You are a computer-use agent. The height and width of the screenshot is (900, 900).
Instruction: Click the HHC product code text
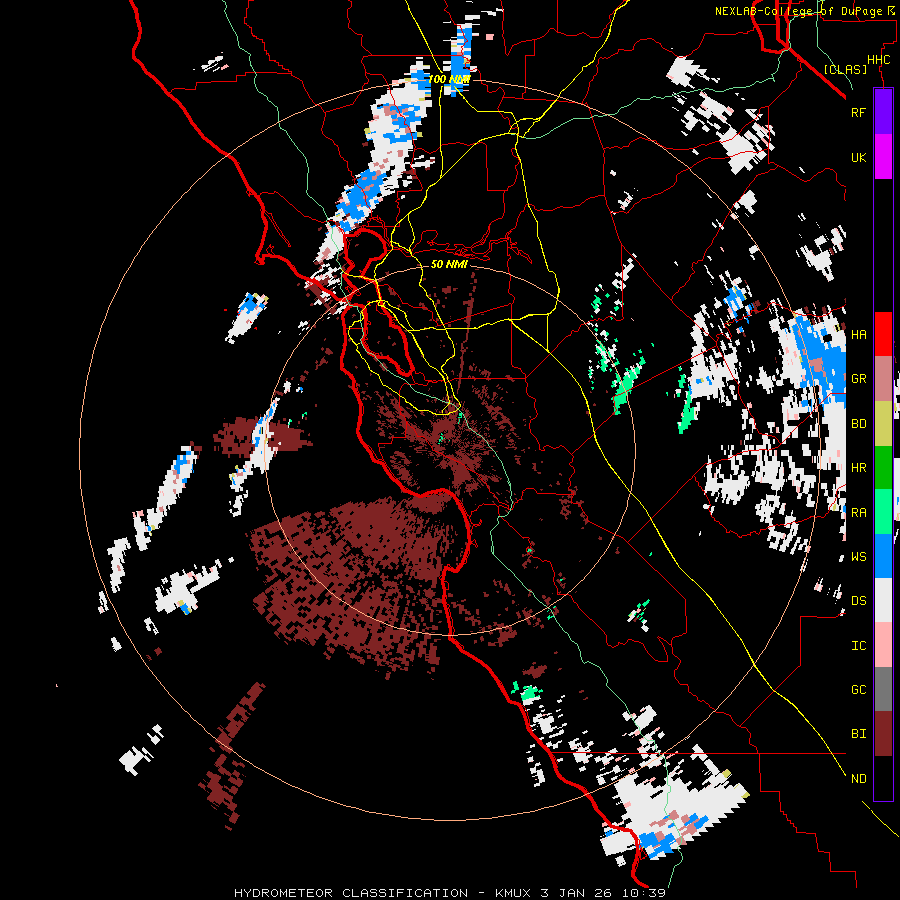878,60
